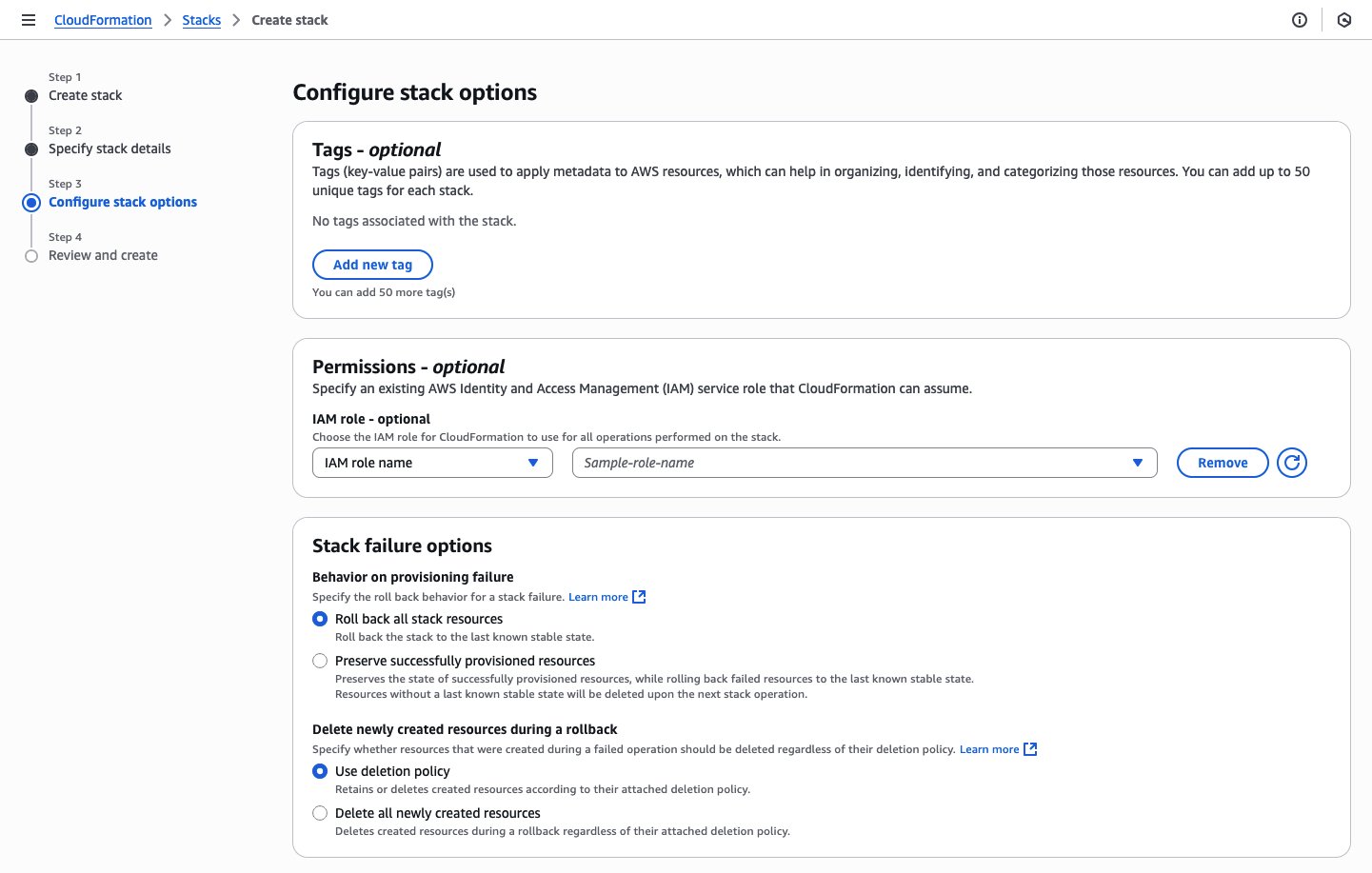Select Delete all newly created resources
Viewport: 1372px width, 873px height.
320,813
